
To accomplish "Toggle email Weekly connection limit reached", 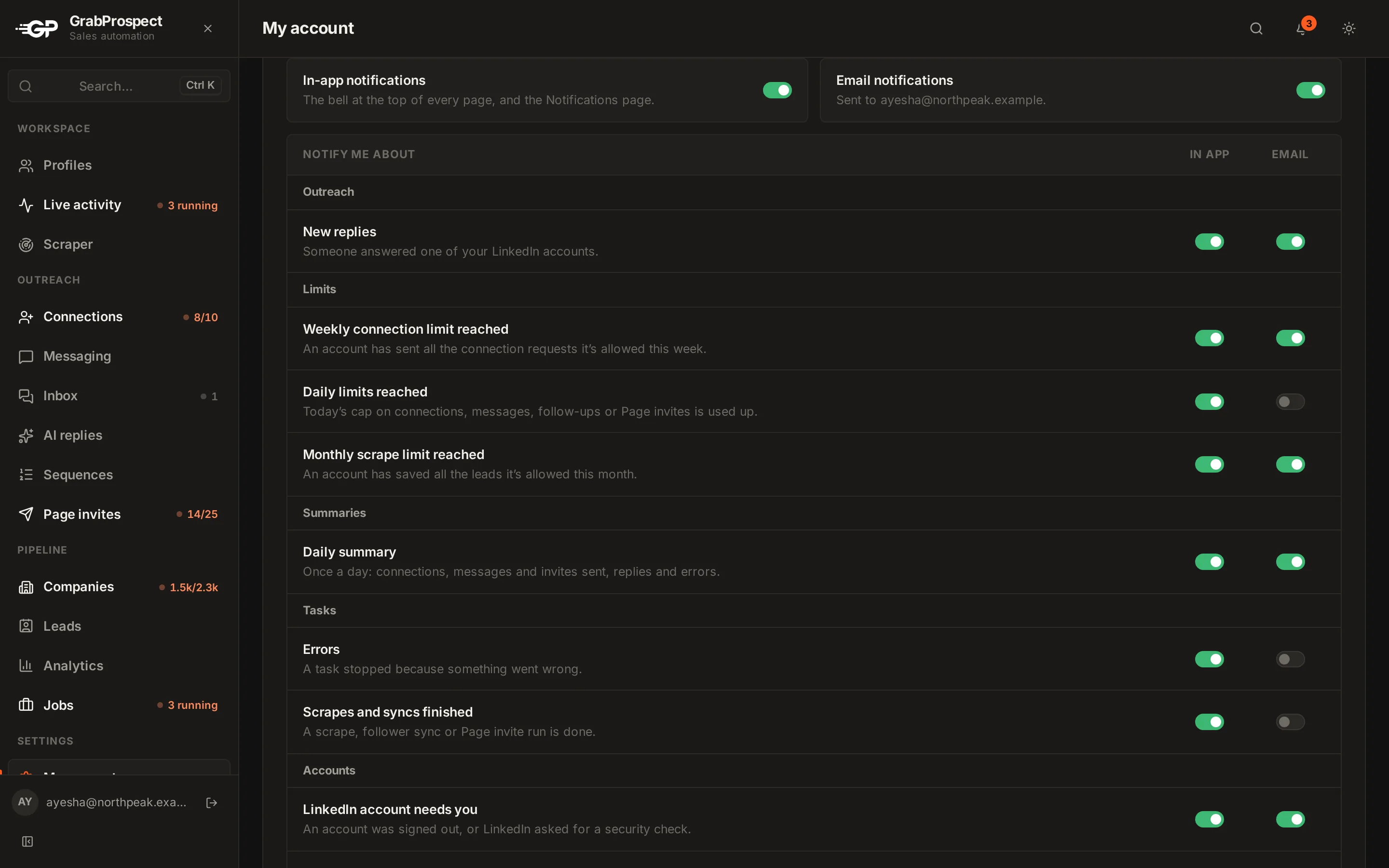I will click(1290, 338).
